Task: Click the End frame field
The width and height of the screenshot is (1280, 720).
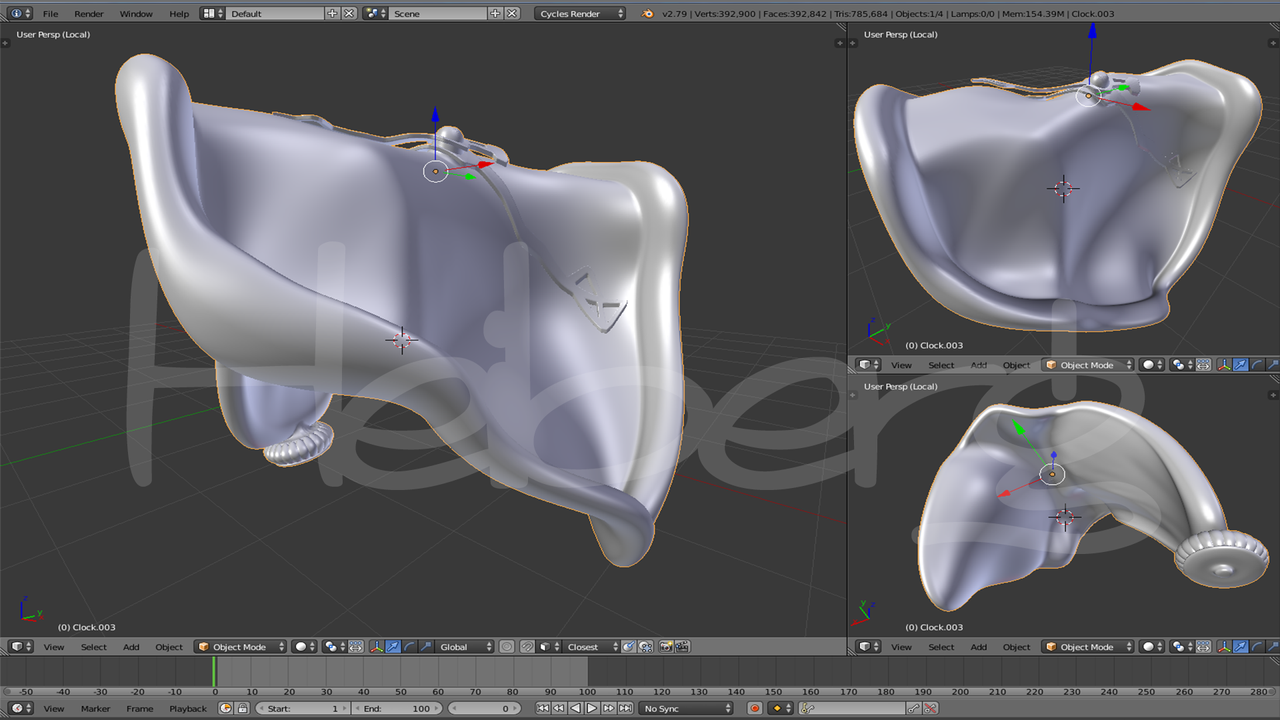Action: tap(397, 708)
